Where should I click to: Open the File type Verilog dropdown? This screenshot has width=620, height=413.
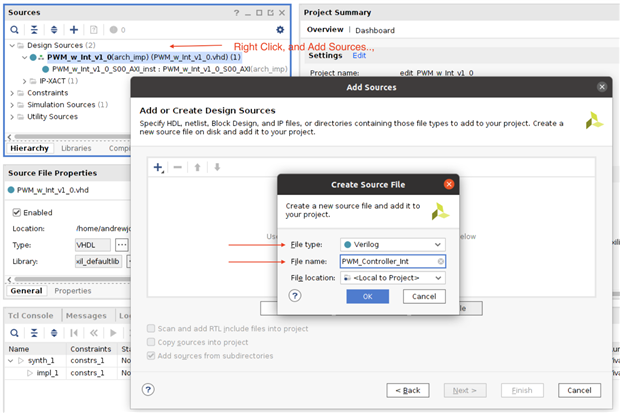[x=393, y=244]
